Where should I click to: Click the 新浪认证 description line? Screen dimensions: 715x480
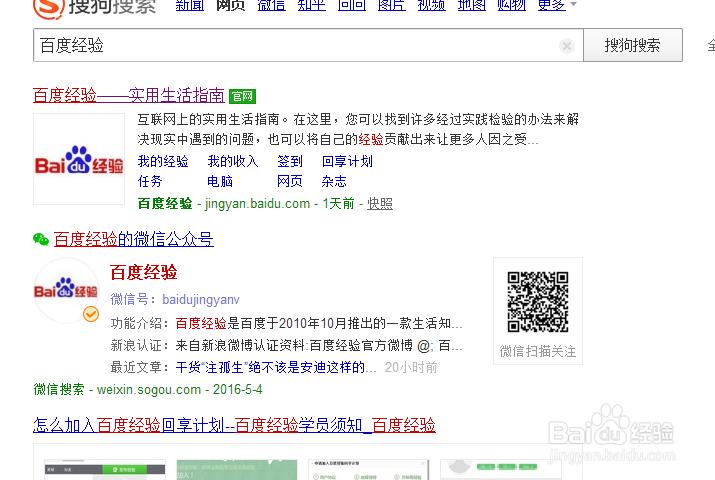click(x=286, y=346)
